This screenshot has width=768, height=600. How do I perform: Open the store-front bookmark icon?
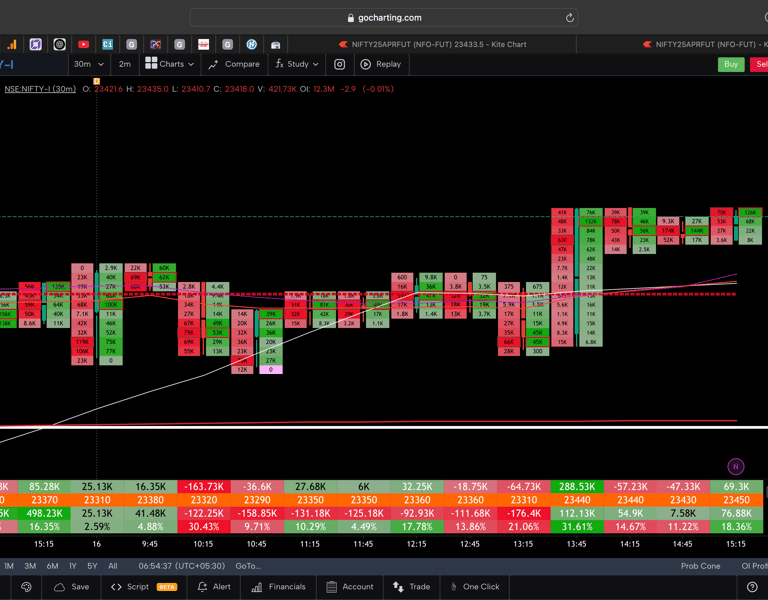tap(275, 45)
